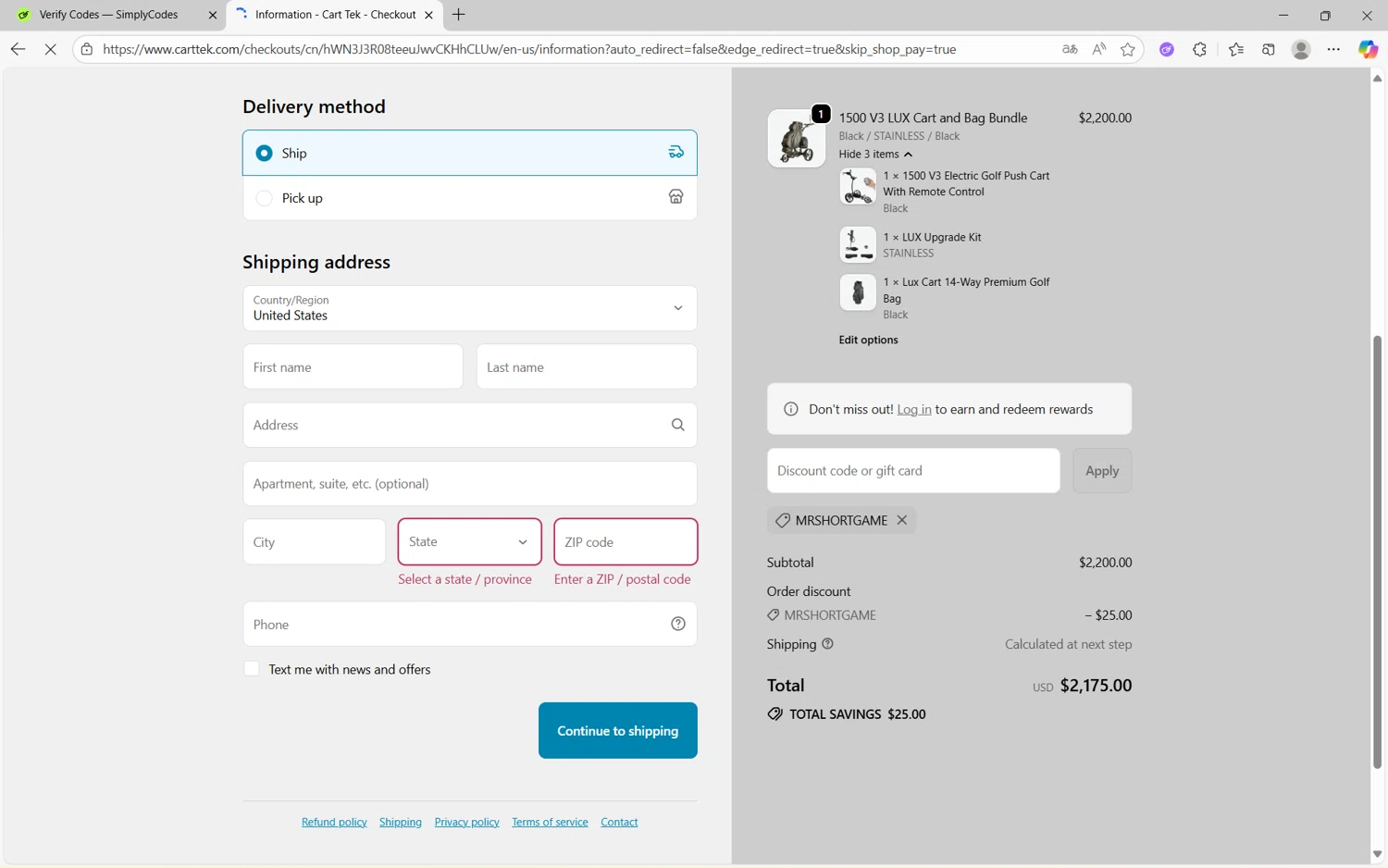Open the Contact link

[x=619, y=822]
